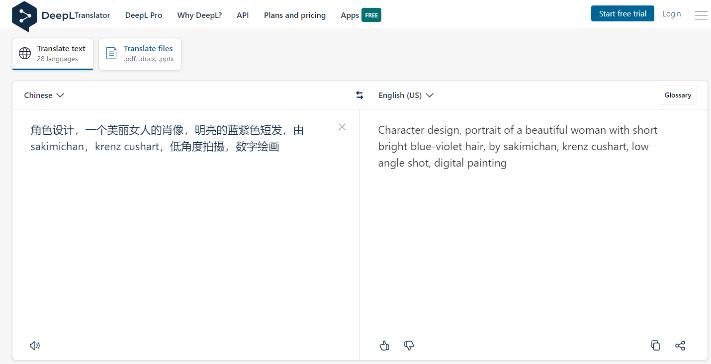Click the DeepL Translator title text
This screenshot has width=711, height=364.
point(76,15)
